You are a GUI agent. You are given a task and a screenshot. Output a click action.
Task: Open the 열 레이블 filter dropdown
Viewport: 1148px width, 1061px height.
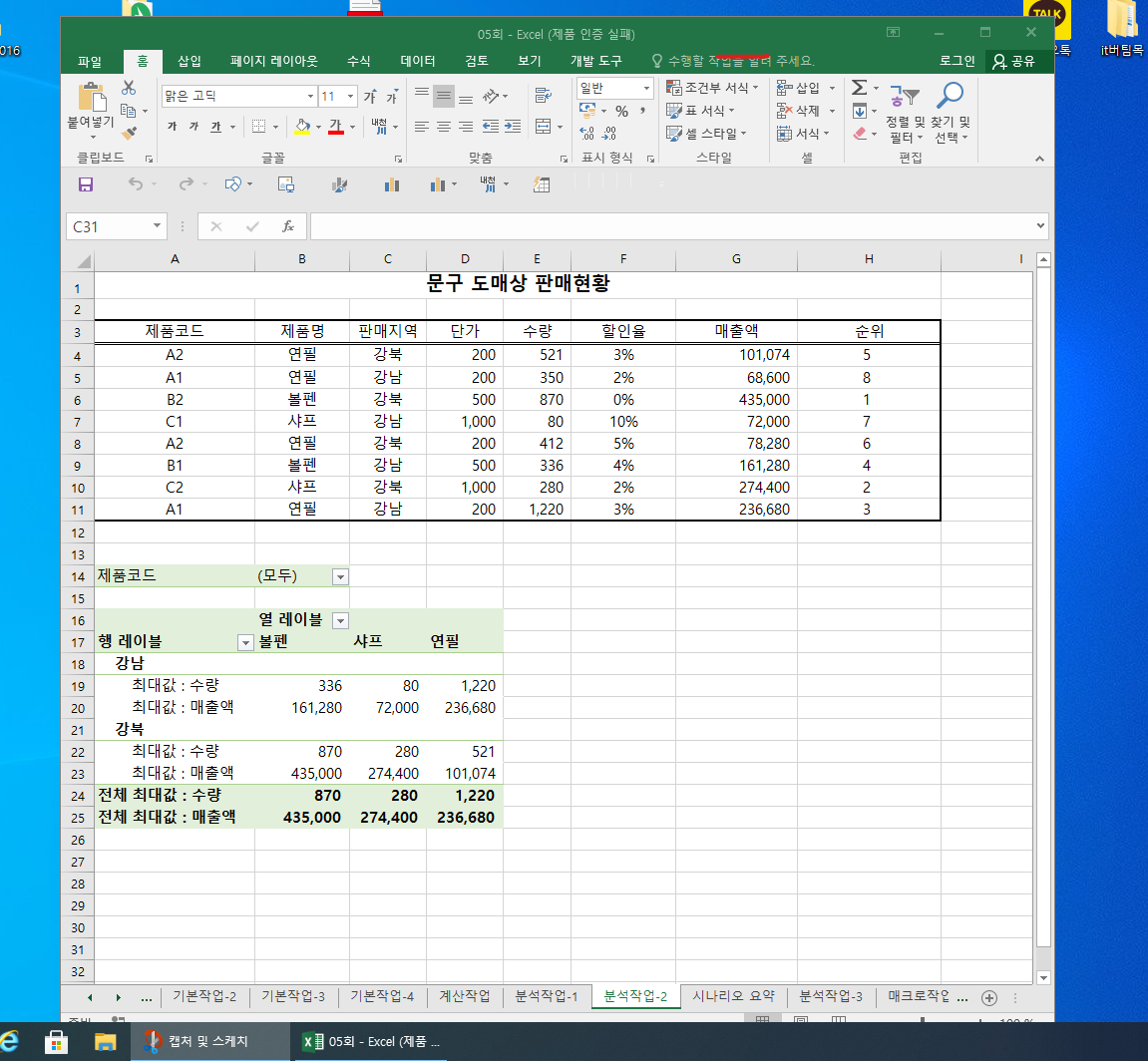[340, 621]
